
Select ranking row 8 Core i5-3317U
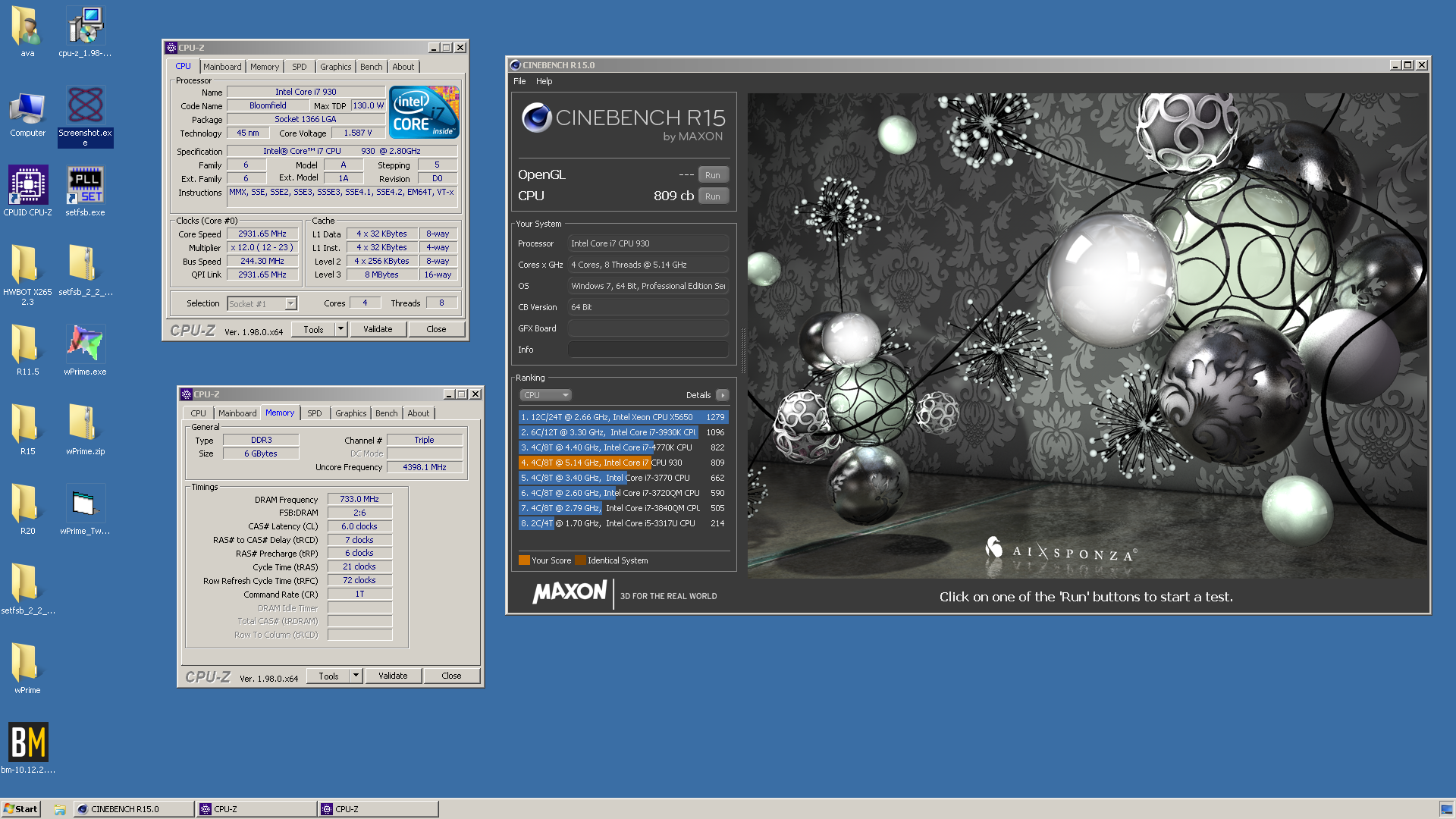point(623,523)
